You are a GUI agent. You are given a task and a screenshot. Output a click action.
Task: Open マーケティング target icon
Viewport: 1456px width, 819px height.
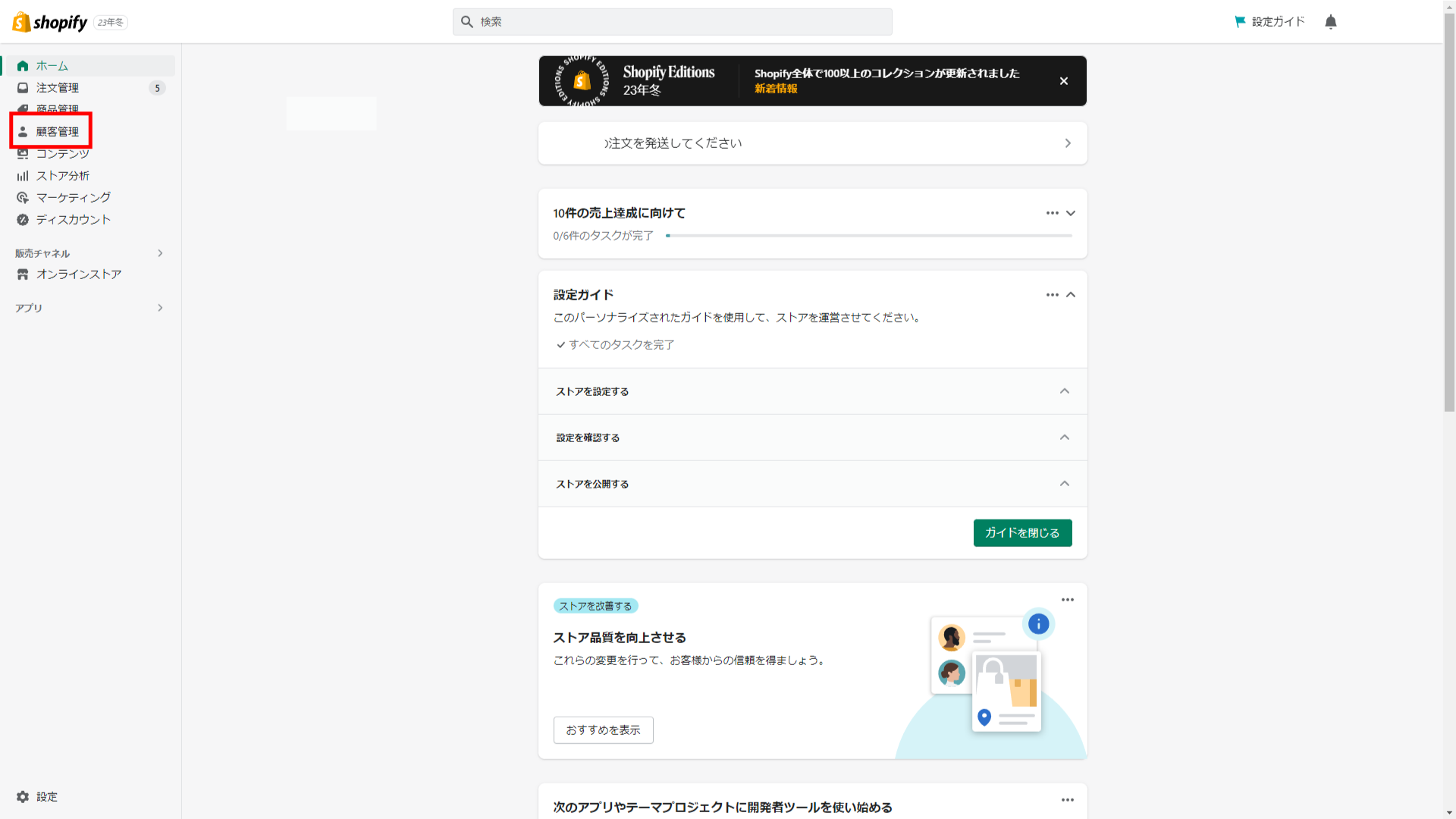(x=23, y=198)
